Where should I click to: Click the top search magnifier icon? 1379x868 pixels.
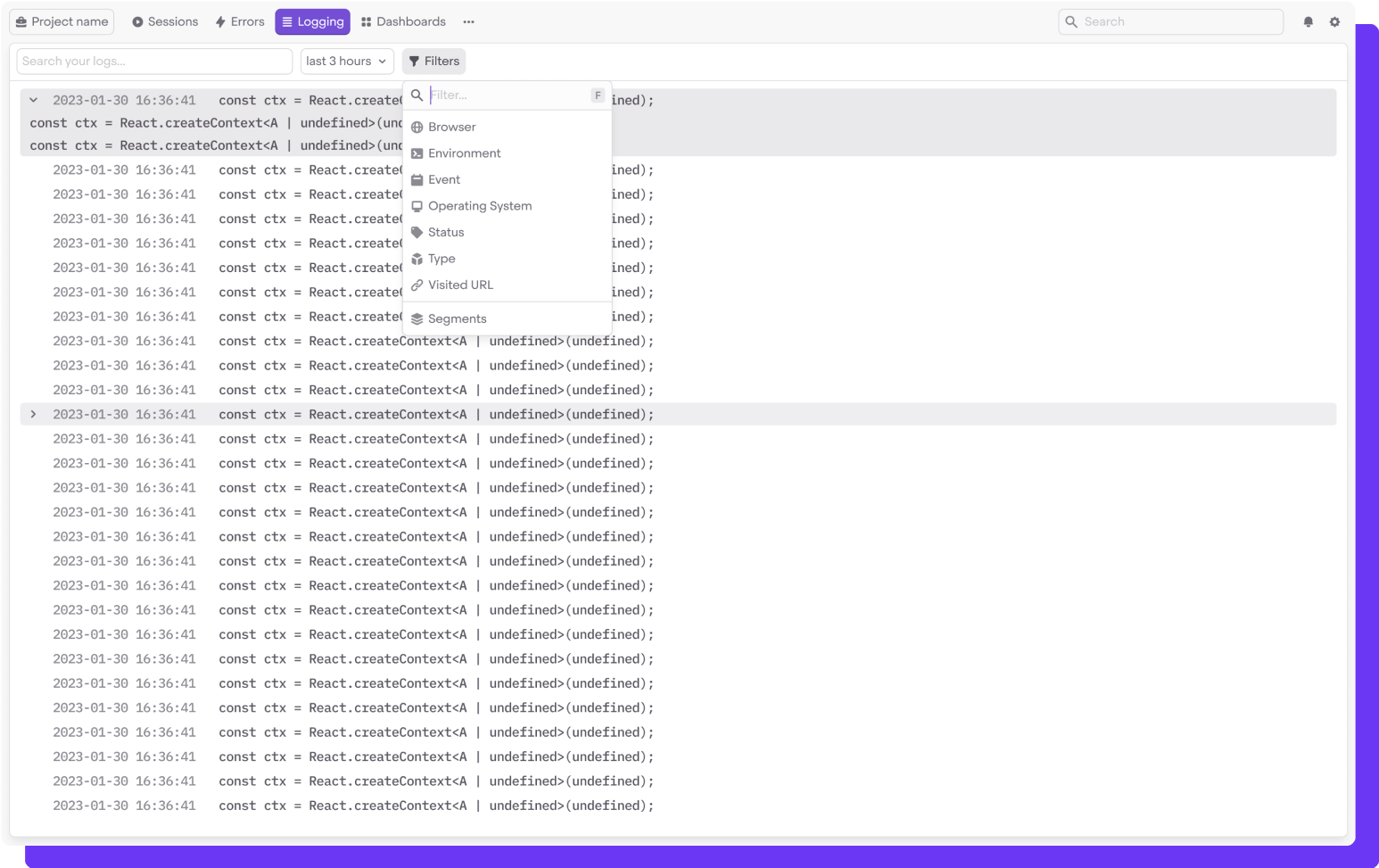(1071, 21)
